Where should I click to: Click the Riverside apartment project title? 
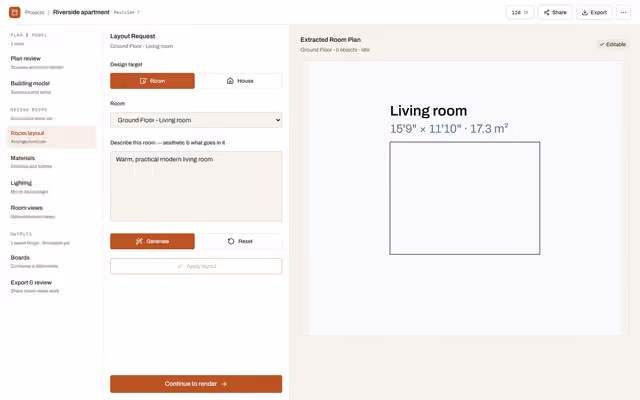point(81,12)
